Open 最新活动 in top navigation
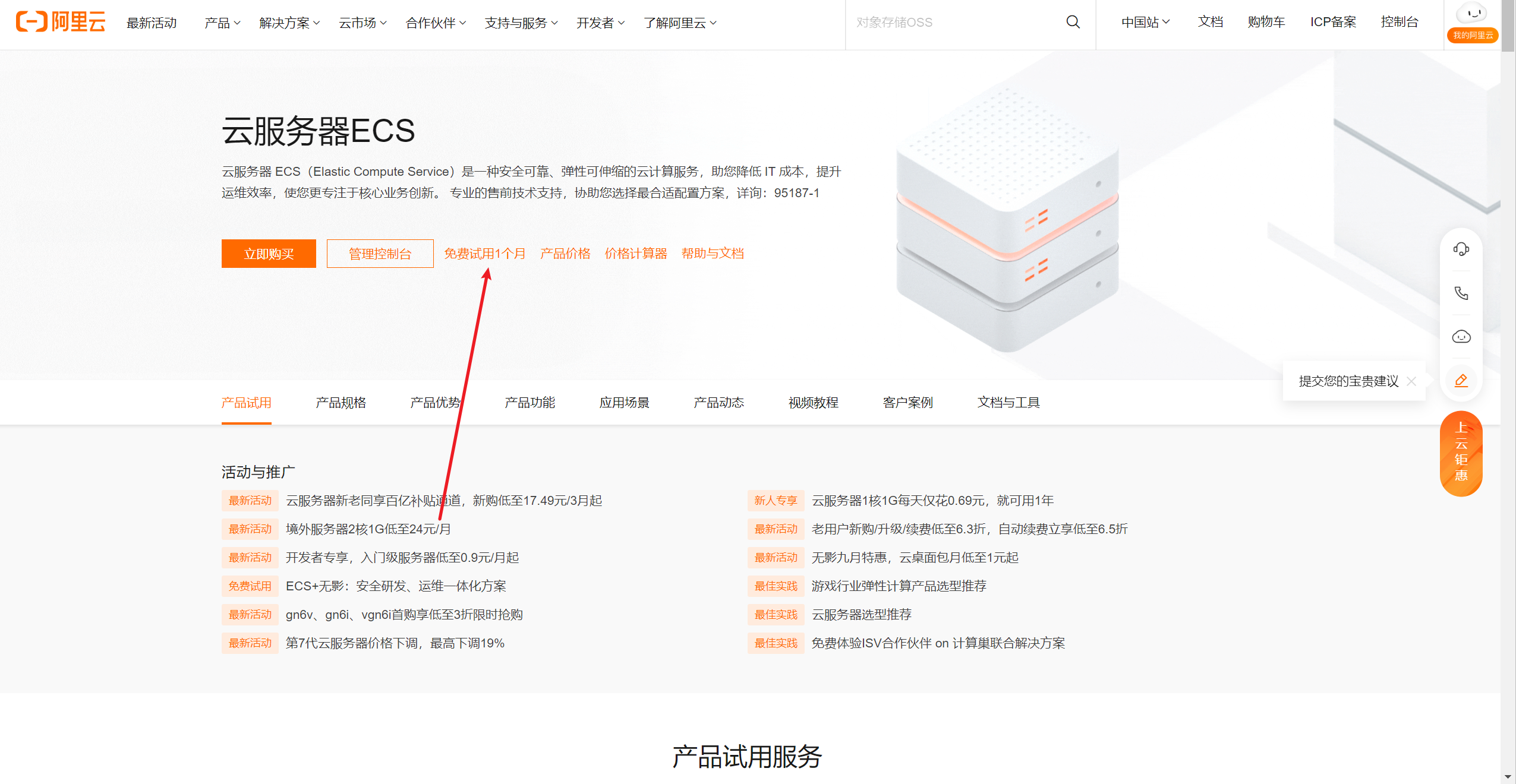 point(152,23)
